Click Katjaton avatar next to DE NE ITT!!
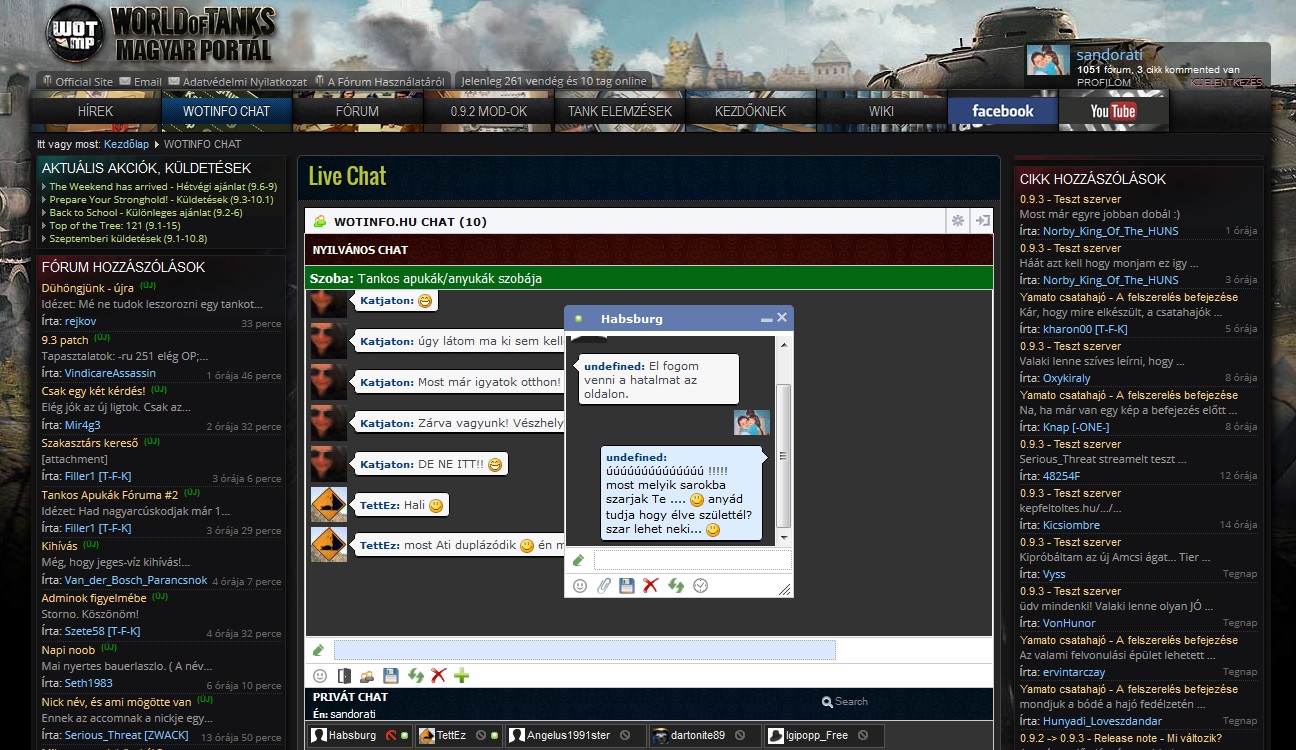The image size is (1296, 750). (328, 463)
